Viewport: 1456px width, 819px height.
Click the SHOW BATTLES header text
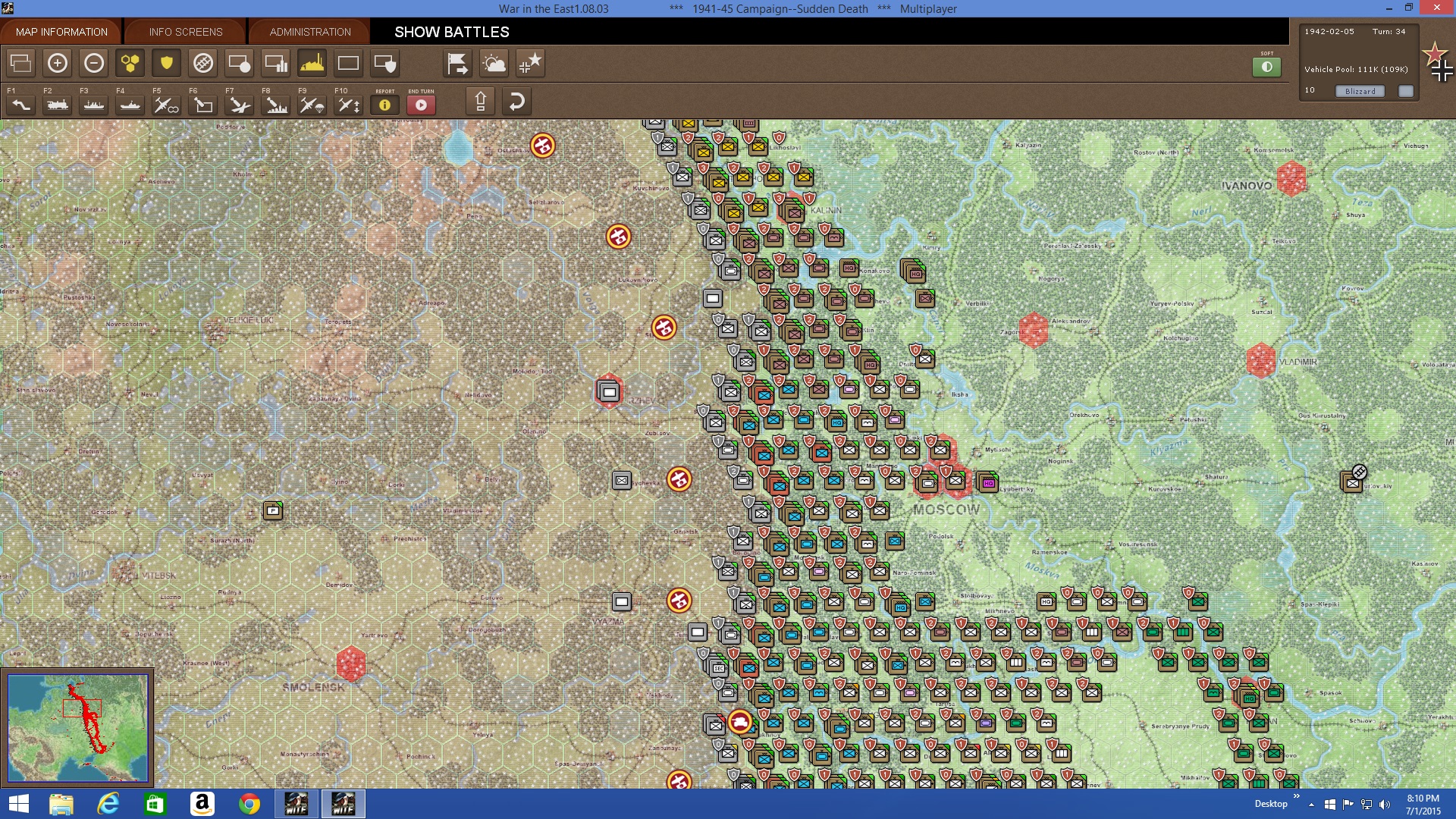[x=452, y=32]
